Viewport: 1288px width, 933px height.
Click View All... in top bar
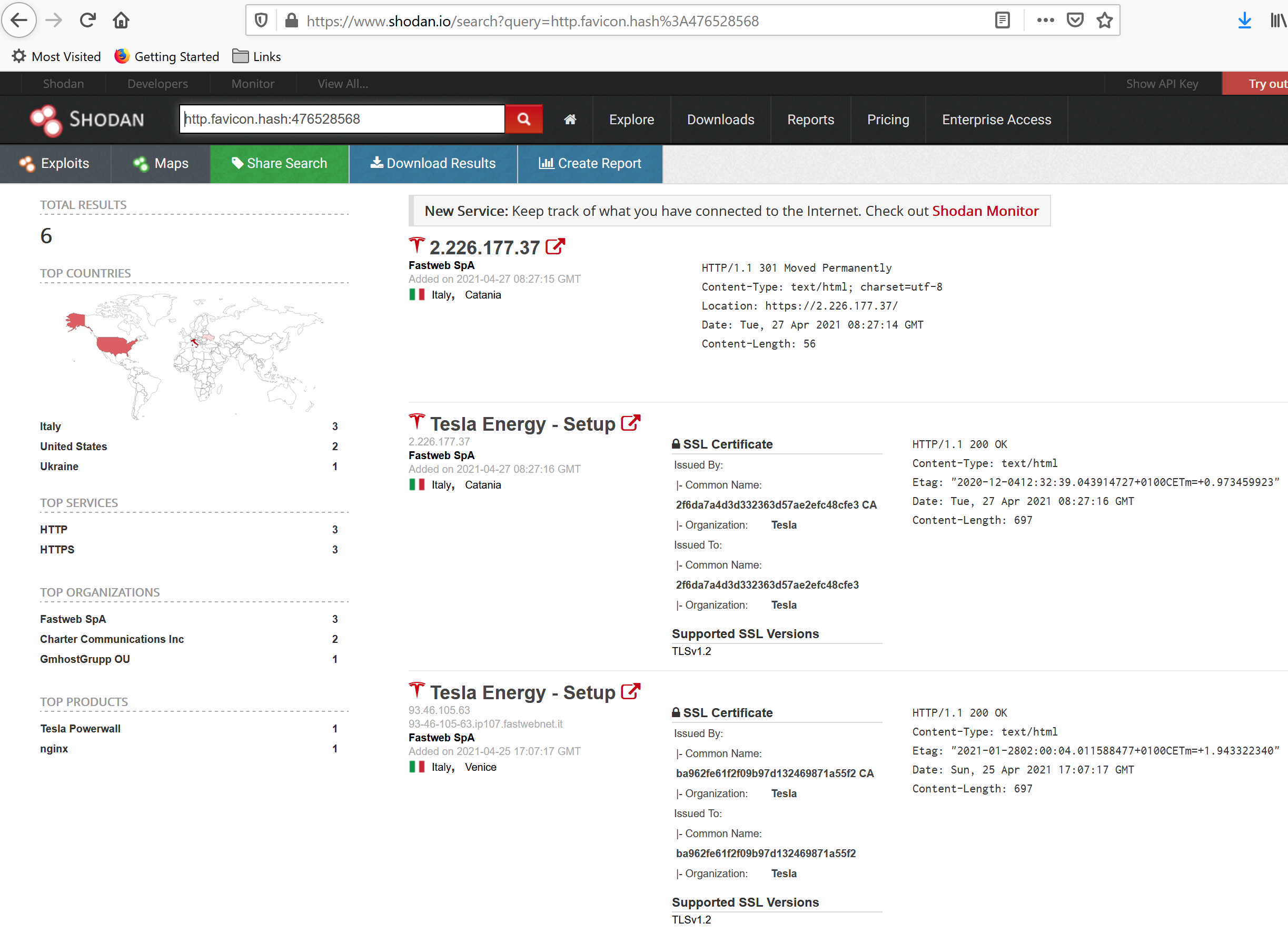click(x=343, y=84)
